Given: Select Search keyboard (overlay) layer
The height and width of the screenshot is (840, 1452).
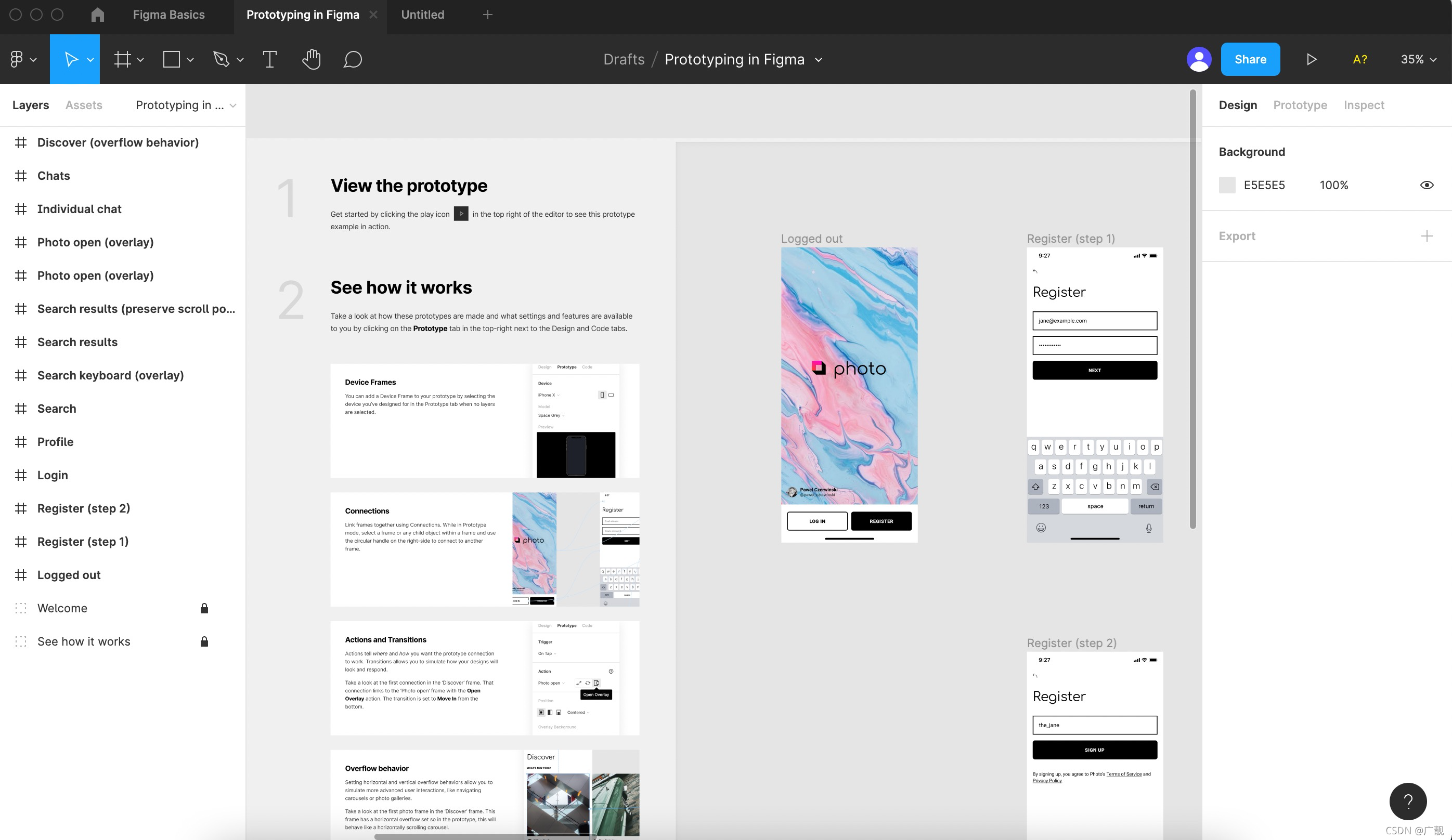Looking at the screenshot, I should [x=123, y=375].
